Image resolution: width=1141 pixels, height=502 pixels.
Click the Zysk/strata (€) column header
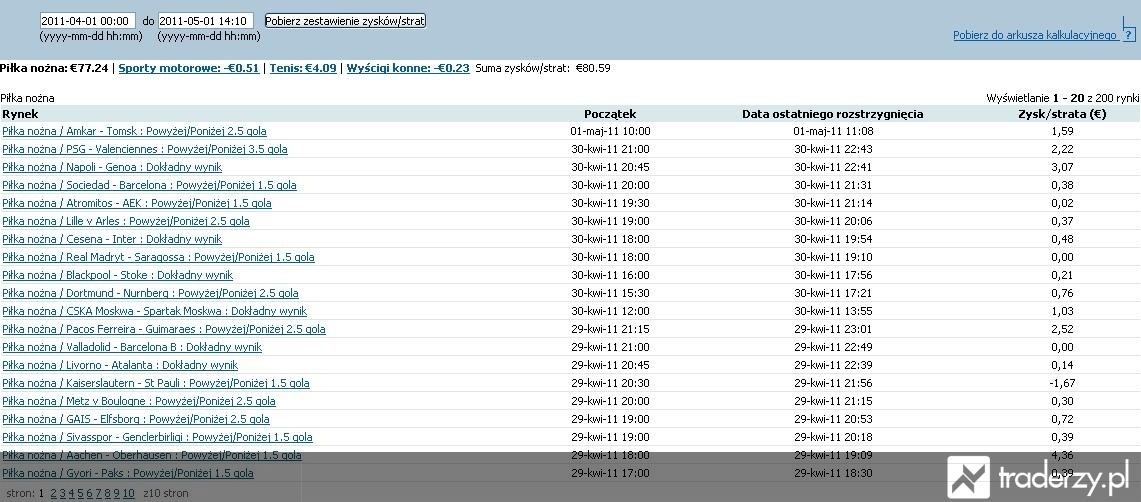pos(1062,114)
